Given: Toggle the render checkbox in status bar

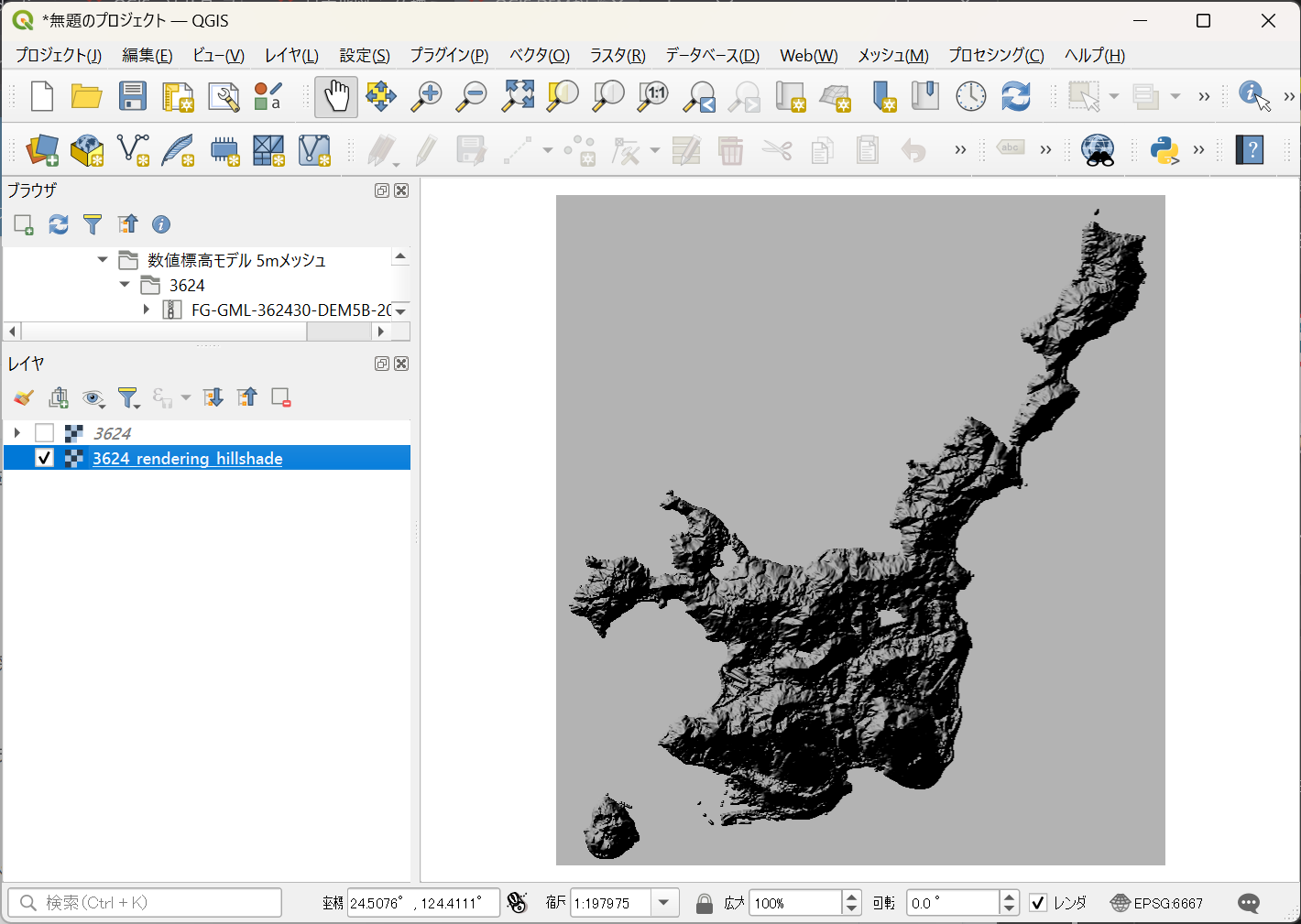Looking at the screenshot, I should coord(1038,903).
